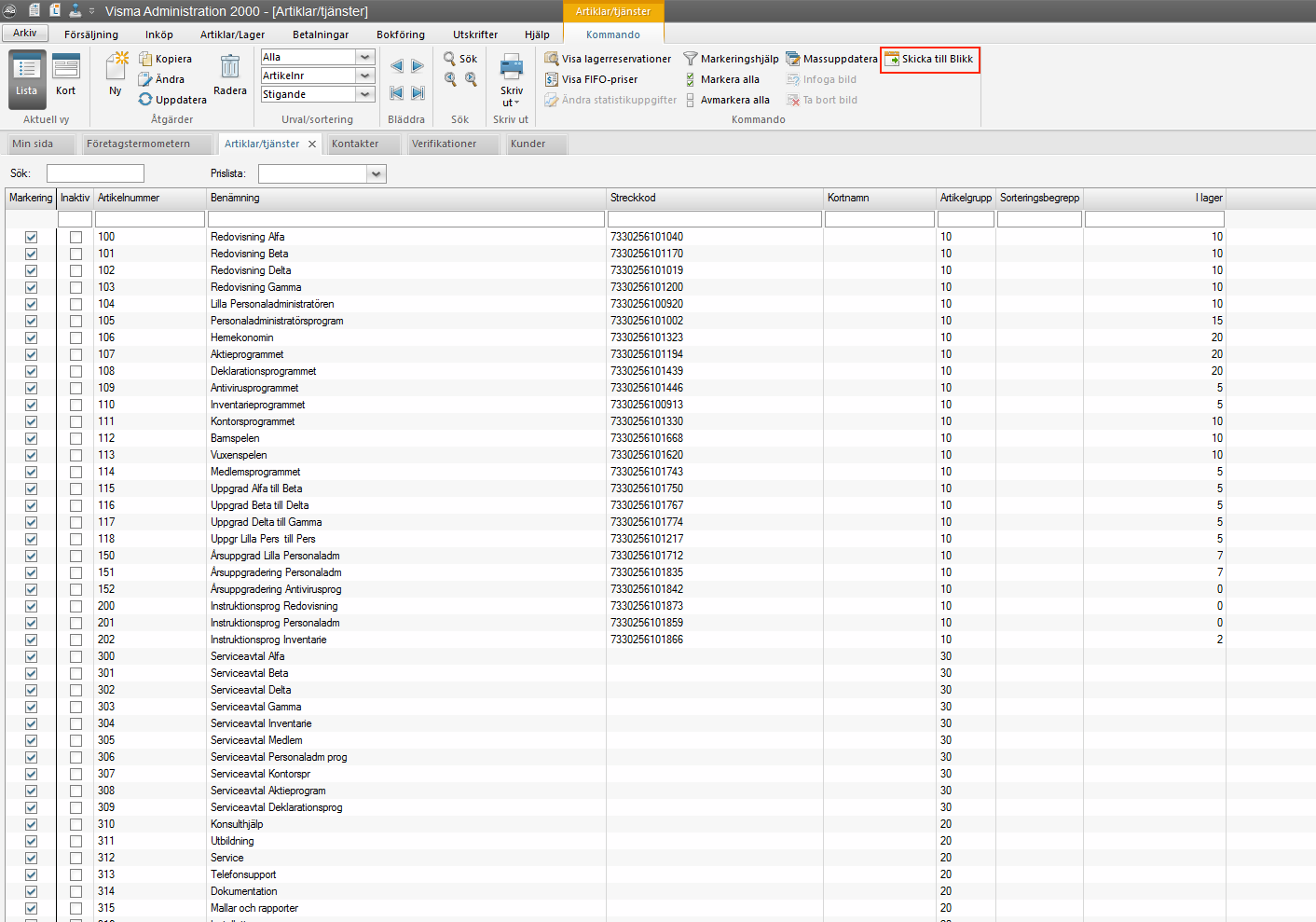The height and width of the screenshot is (922, 1316).
Task: Select Serviceavtal Kontorspr cell
Action: tap(406, 774)
